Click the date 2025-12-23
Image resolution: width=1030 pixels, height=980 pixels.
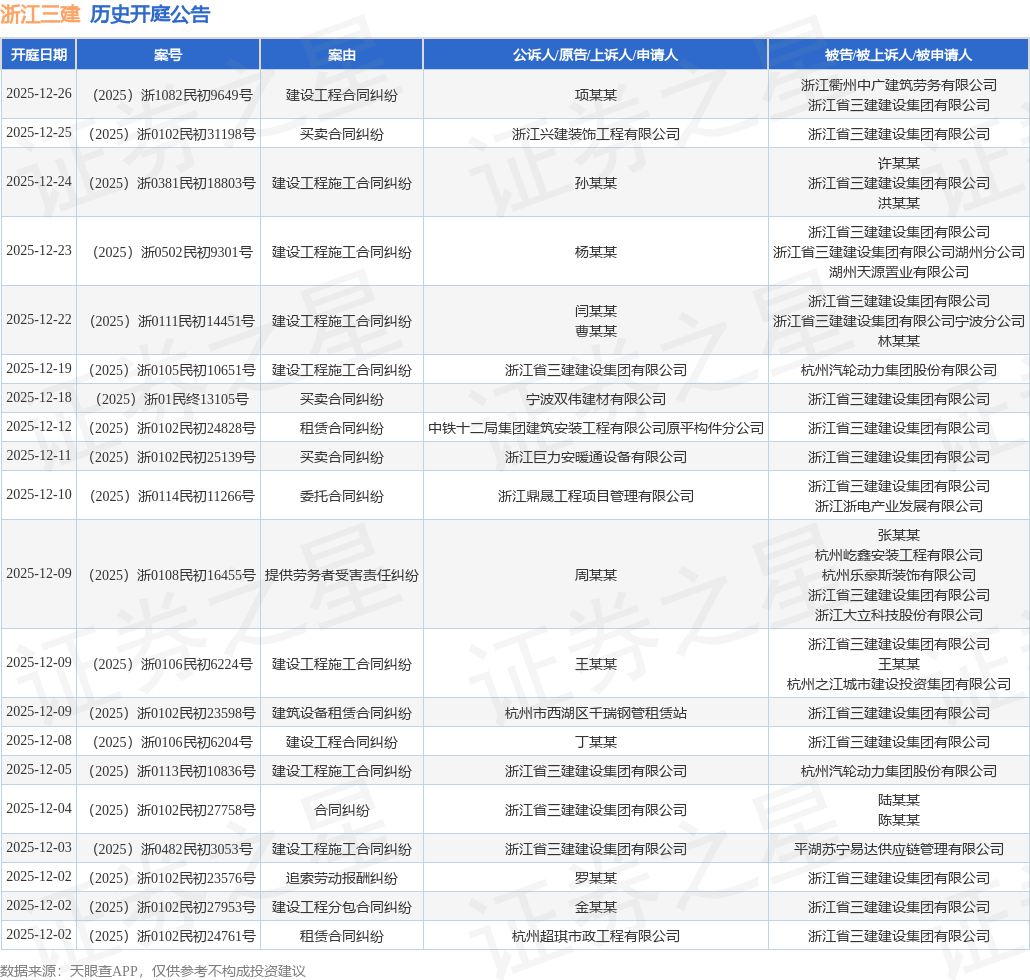pyautogui.click(x=39, y=250)
